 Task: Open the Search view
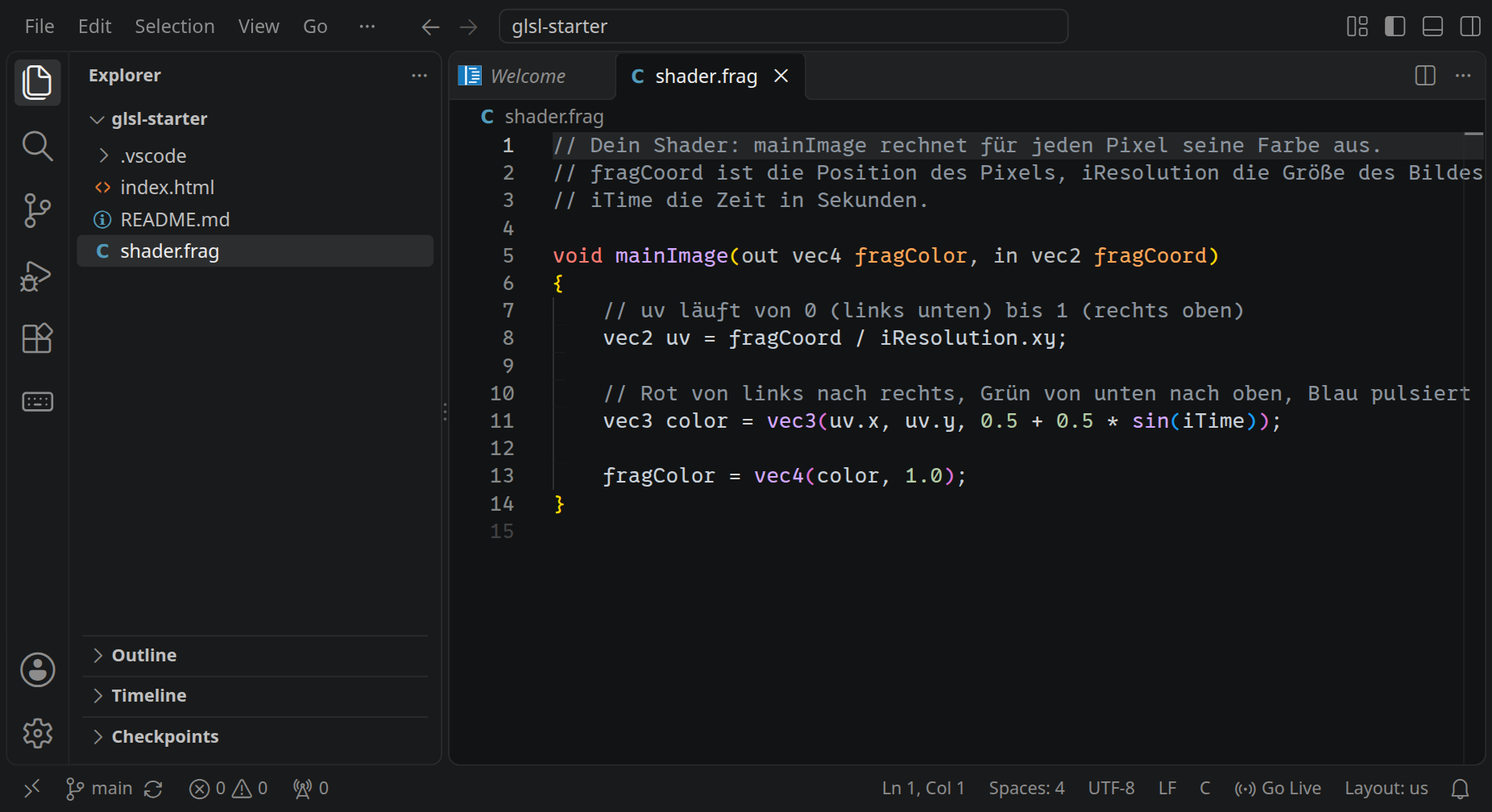[37, 146]
